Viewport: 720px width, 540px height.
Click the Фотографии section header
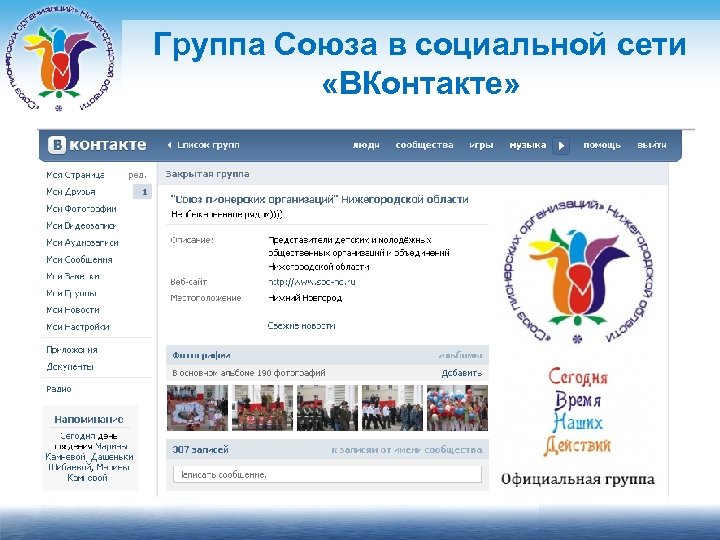click(201, 355)
